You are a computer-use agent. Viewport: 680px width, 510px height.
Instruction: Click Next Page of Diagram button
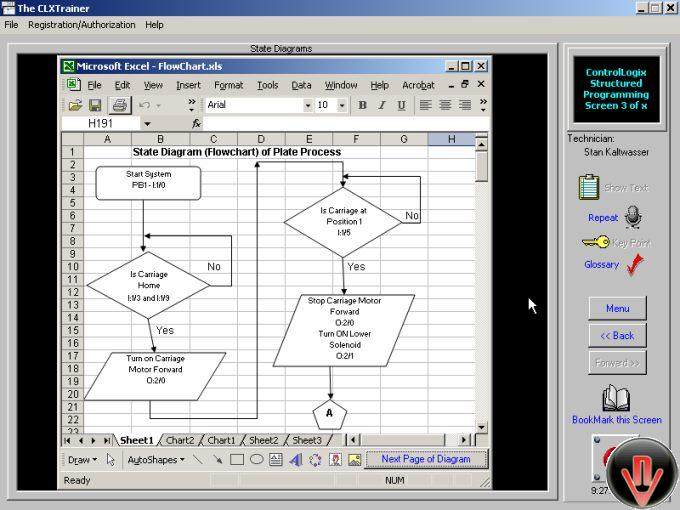[426, 459]
